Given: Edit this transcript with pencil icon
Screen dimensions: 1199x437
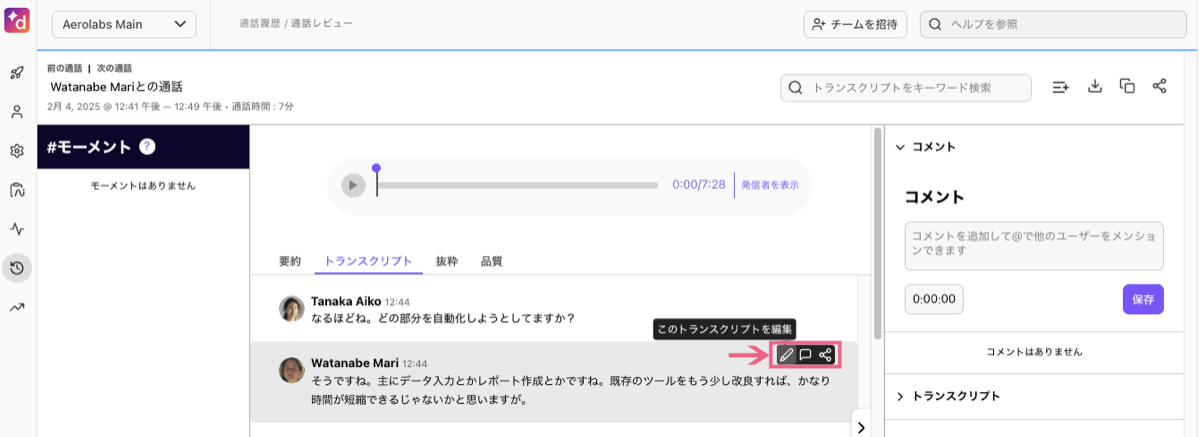Looking at the screenshot, I should [785, 354].
